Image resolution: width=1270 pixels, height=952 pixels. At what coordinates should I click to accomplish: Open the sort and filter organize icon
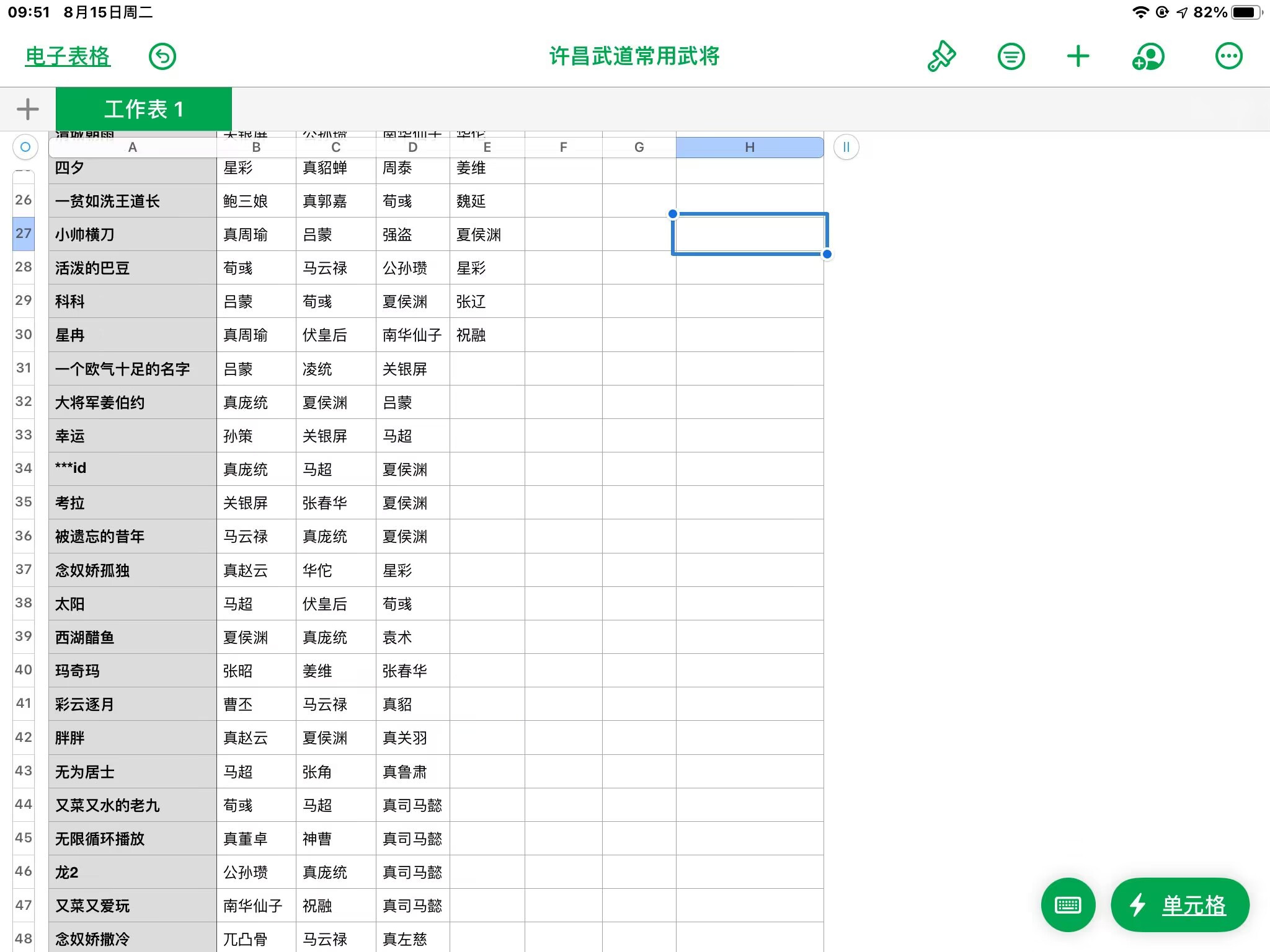[1011, 56]
